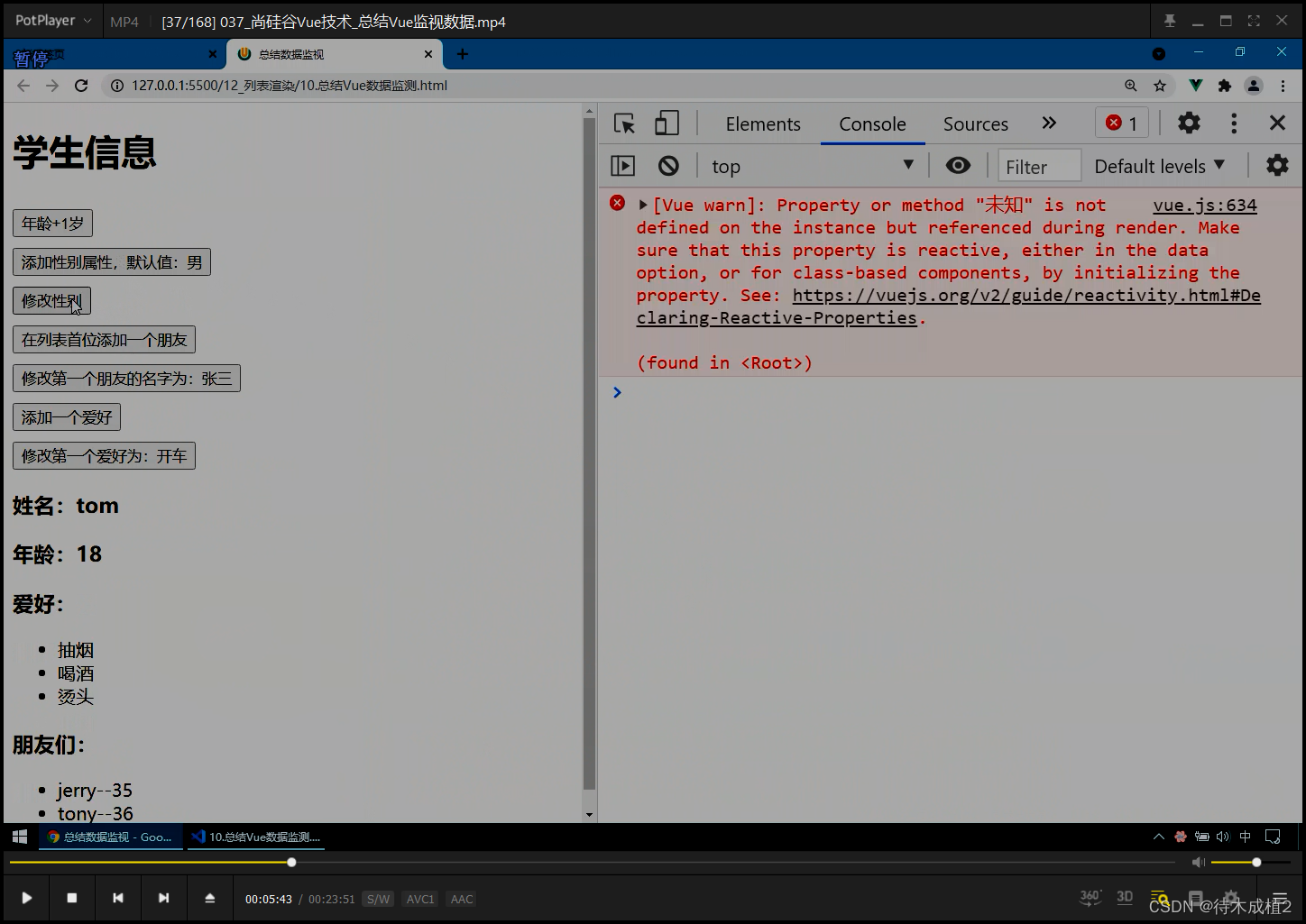Click the red error count badge
The width and height of the screenshot is (1306, 924).
[x=1122, y=124]
